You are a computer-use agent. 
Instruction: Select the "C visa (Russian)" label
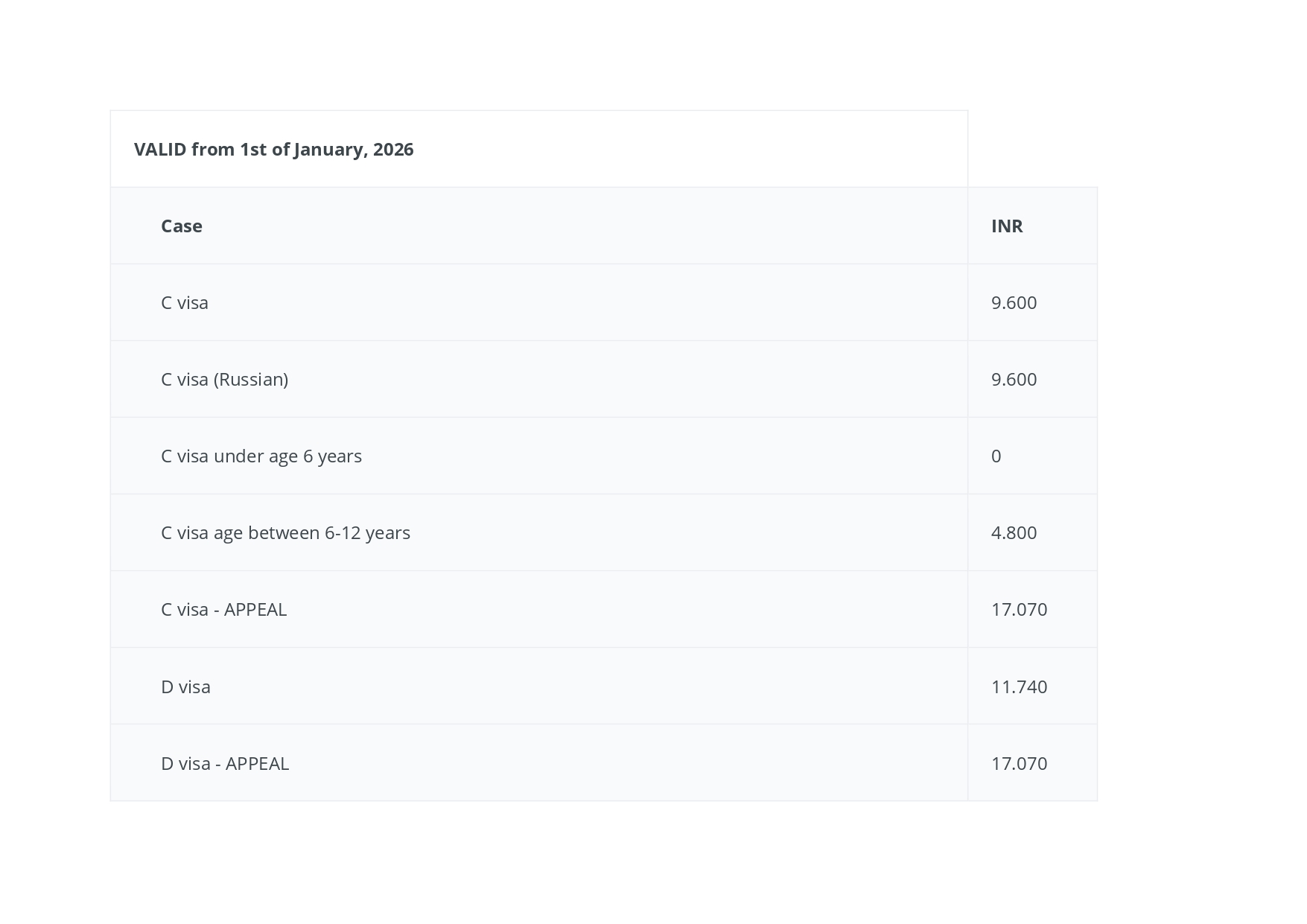[x=224, y=380]
